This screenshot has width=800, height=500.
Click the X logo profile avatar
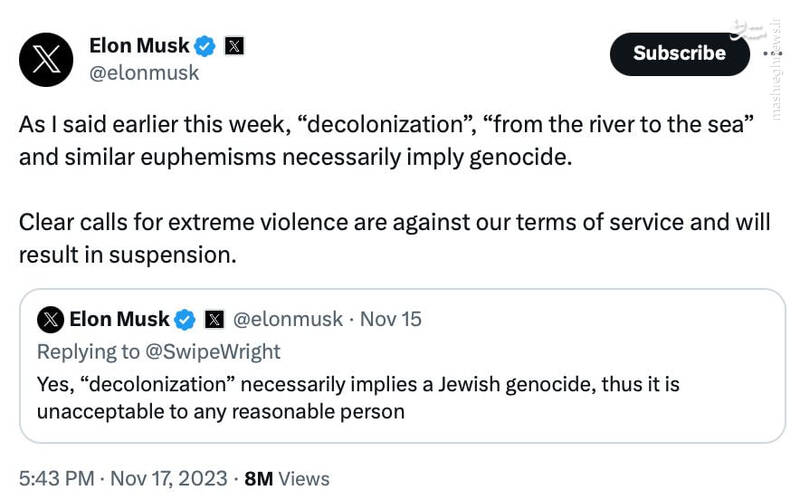click(x=46, y=59)
